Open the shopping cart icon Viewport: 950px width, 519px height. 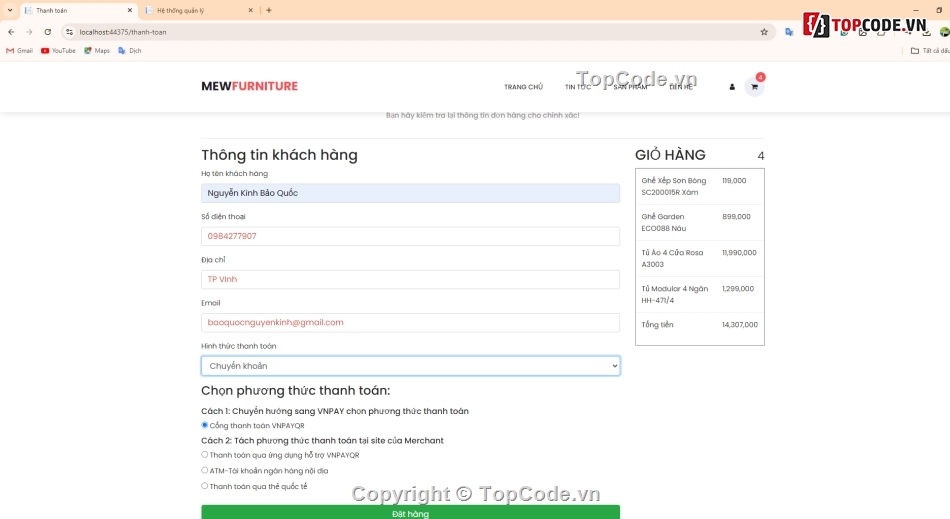pos(754,87)
